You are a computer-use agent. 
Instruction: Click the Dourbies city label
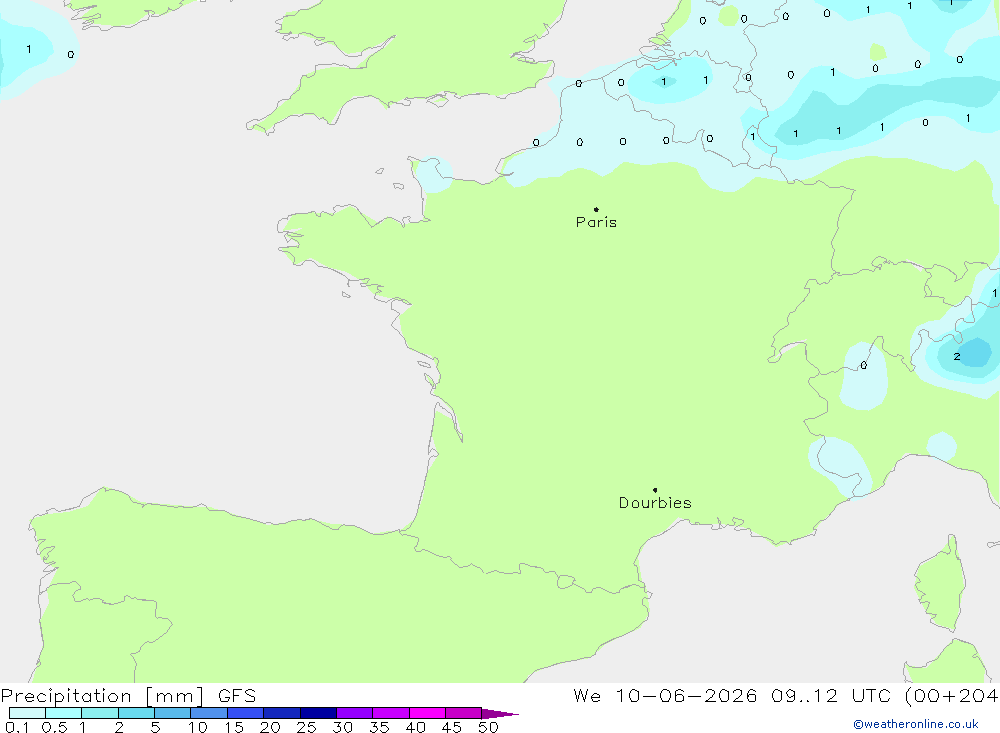tap(655, 503)
